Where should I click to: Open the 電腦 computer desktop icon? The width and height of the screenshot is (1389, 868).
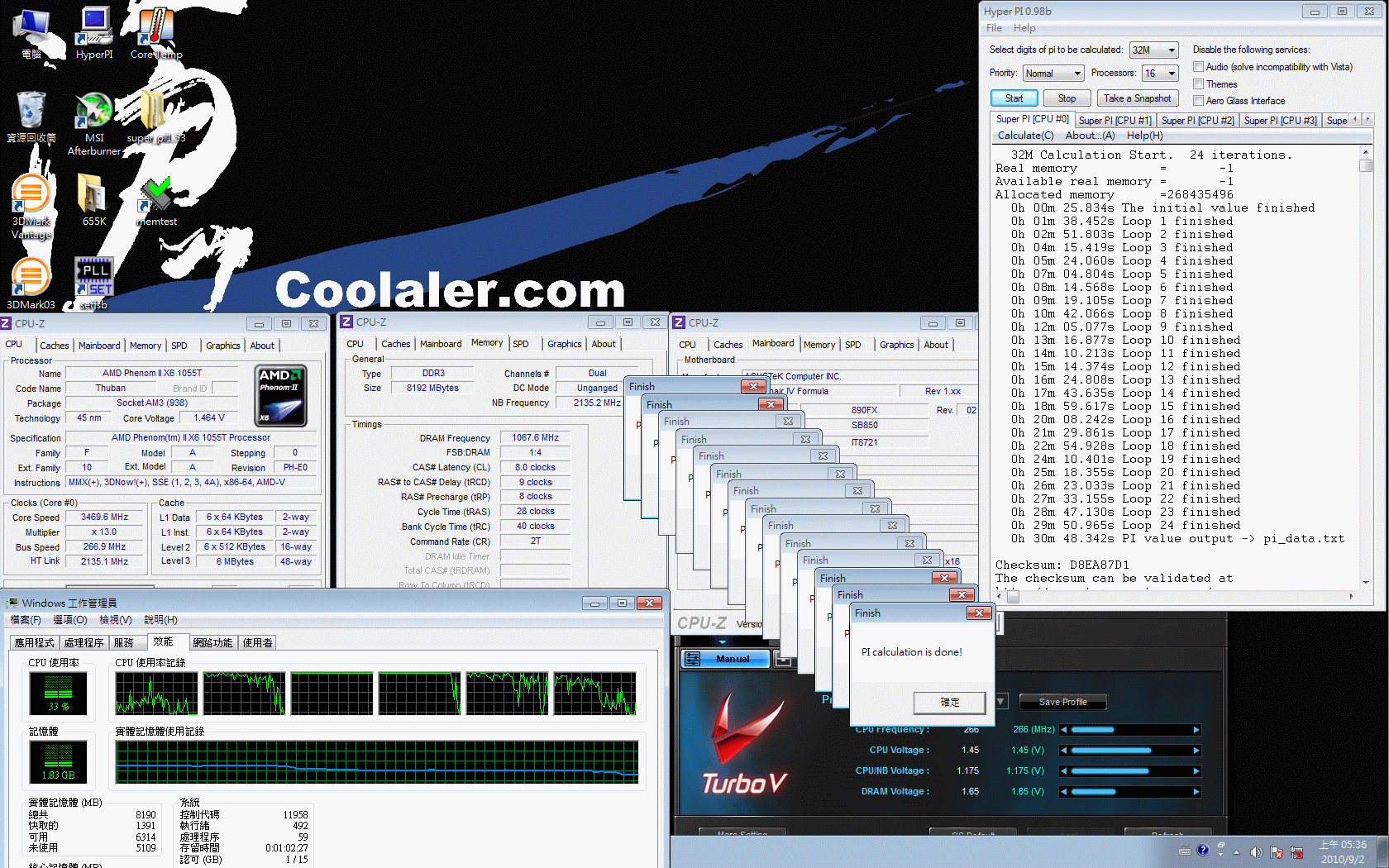click(x=32, y=33)
